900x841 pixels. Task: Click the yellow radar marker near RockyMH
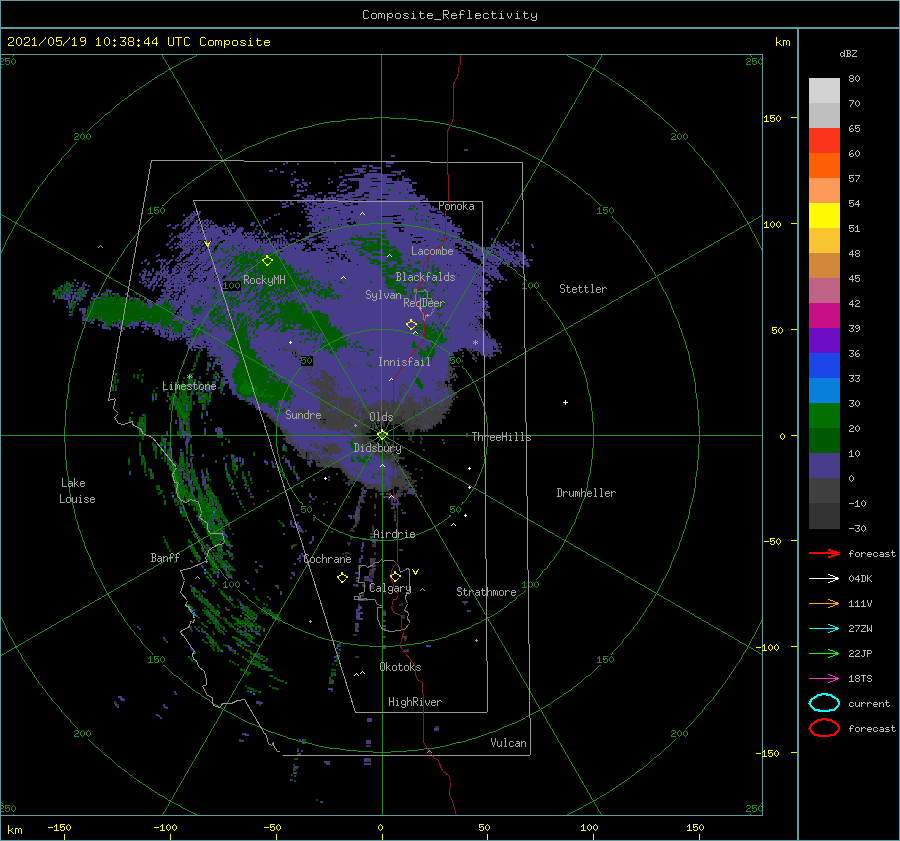267,261
